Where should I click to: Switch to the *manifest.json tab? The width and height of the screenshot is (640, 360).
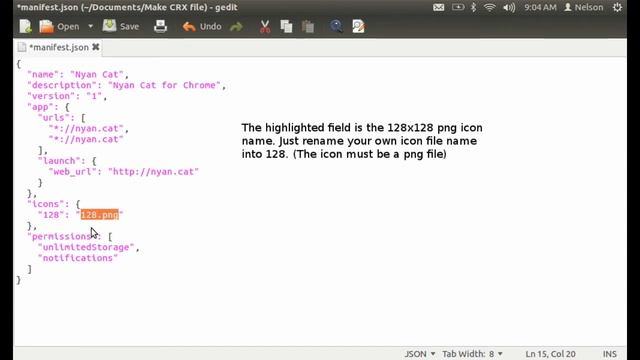click(x=58, y=47)
